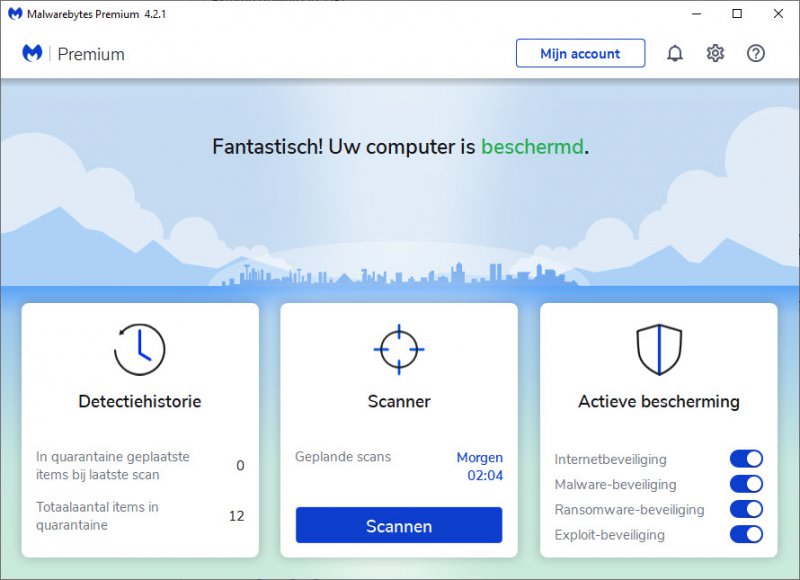Screen dimensions: 800x580
Task: Open the notifications bell icon
Action: 674,53
